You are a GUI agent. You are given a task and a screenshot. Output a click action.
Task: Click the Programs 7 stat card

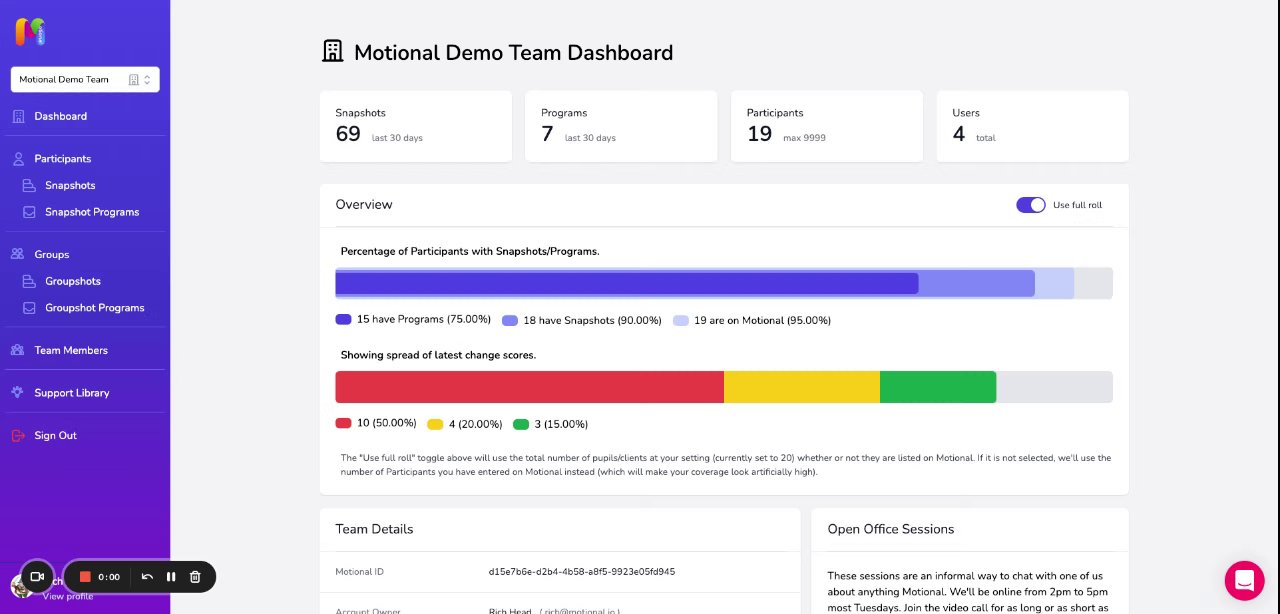coord(621,126)
